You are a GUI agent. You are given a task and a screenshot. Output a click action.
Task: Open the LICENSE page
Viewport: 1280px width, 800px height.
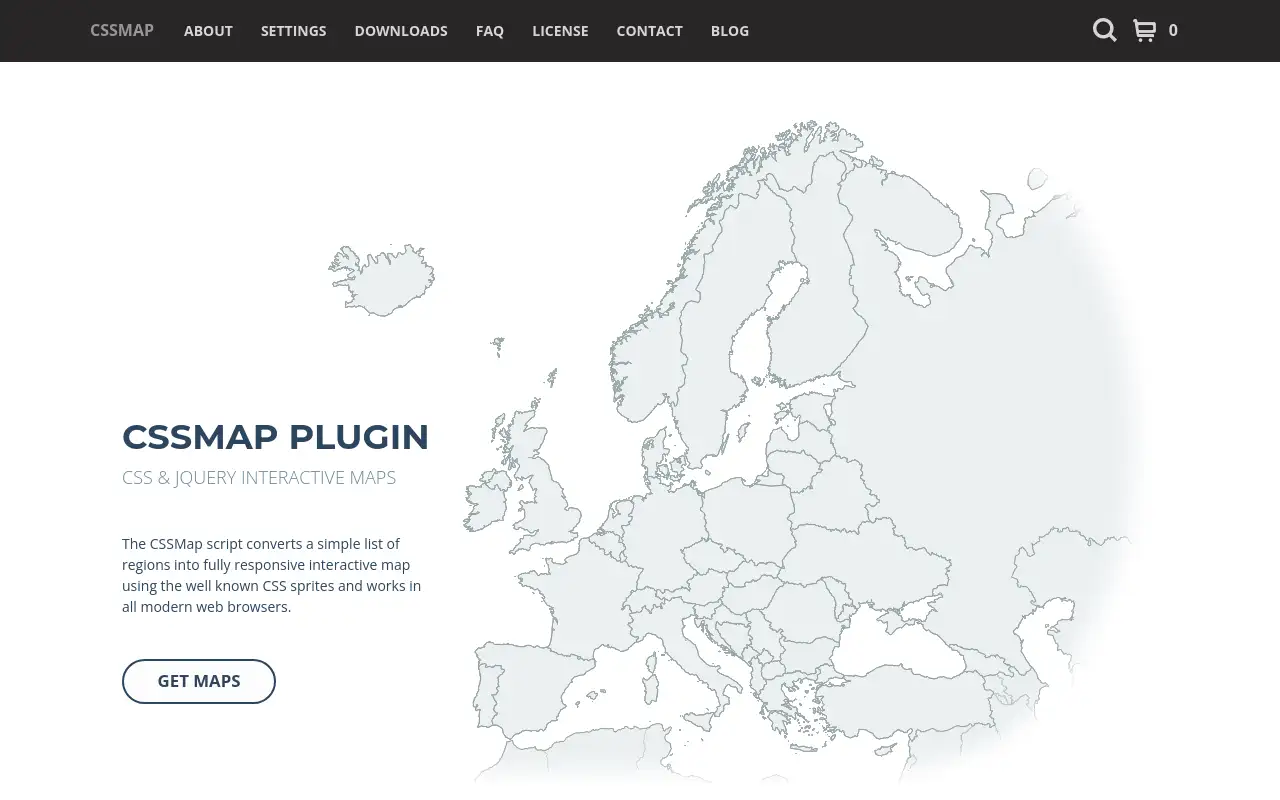(x=560, y=31)
